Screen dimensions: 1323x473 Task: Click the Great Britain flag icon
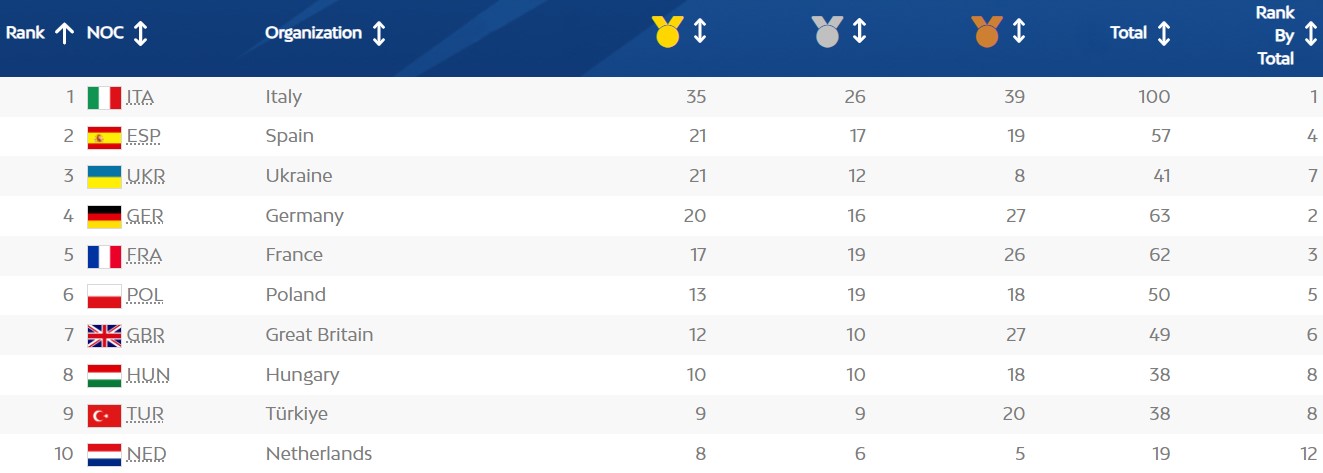tap(104, 335)
